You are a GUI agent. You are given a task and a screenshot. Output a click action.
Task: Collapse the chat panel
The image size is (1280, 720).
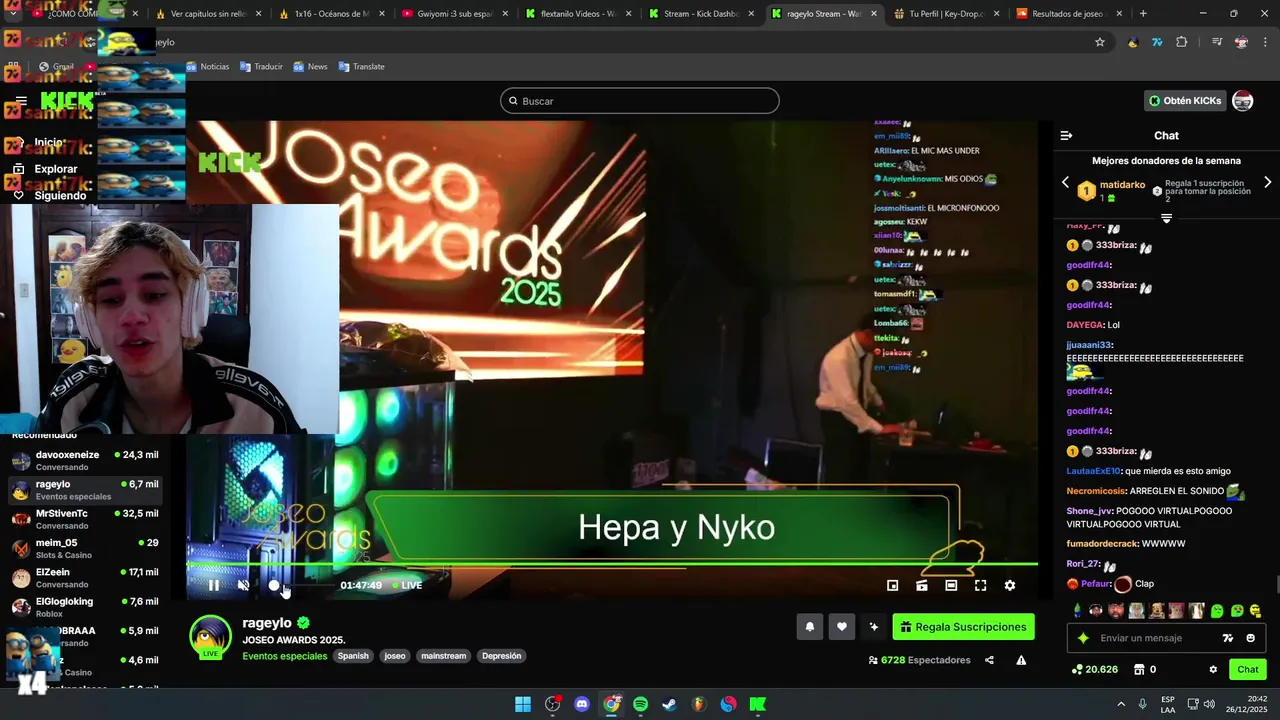click(1066, 135)
